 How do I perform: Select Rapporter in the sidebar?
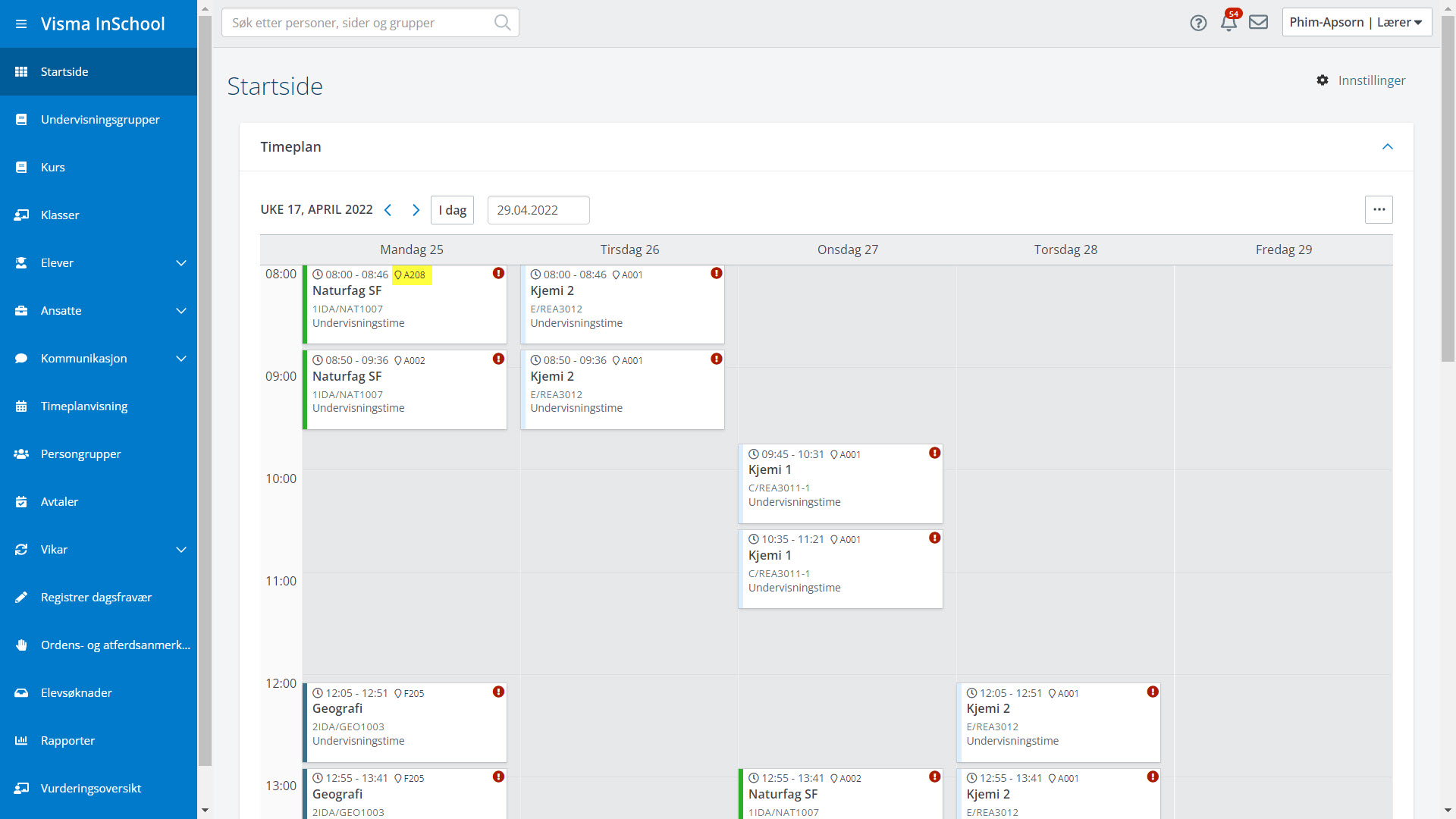pos(67,741)
